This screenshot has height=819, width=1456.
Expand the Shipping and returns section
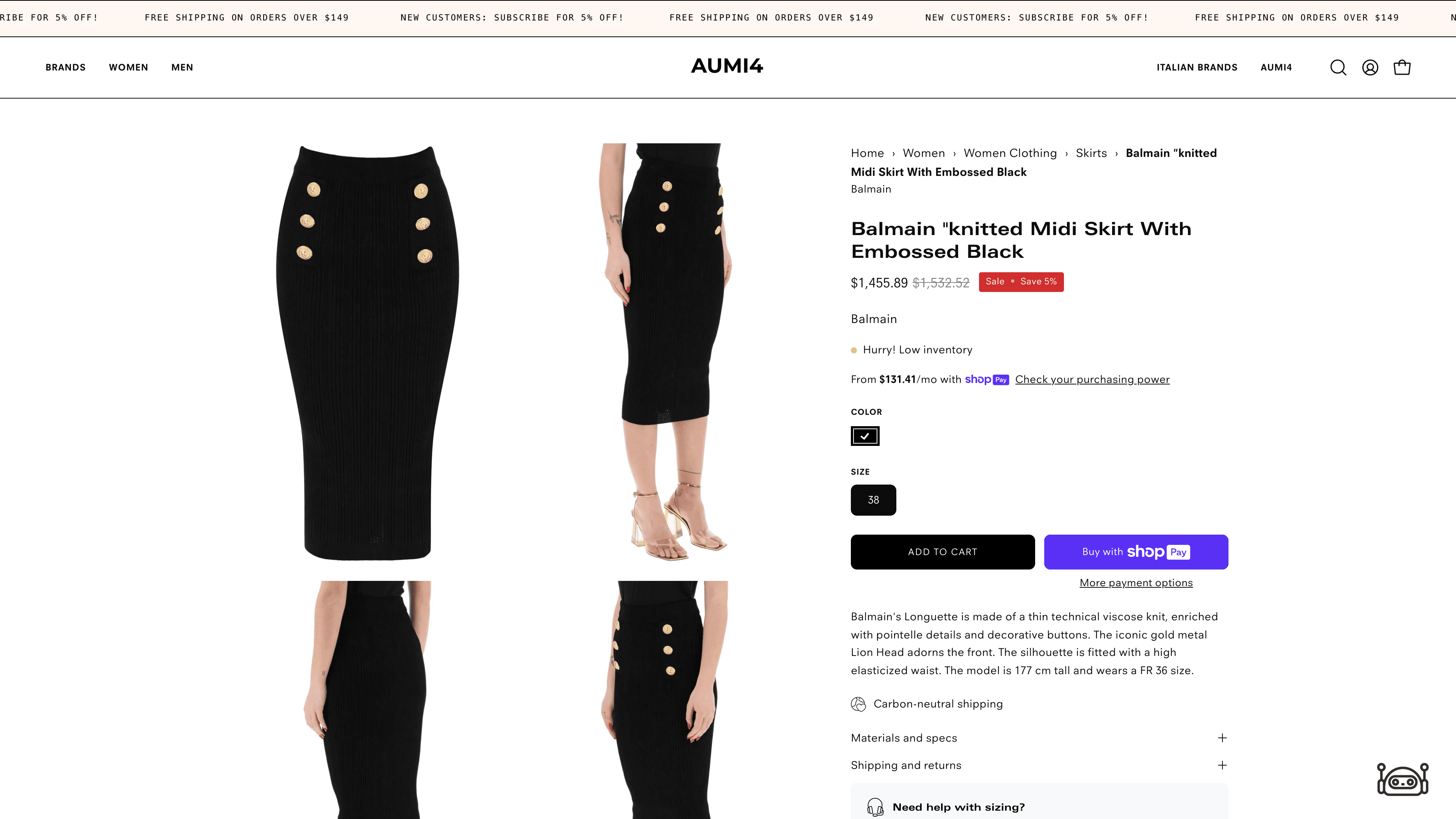1039,765
